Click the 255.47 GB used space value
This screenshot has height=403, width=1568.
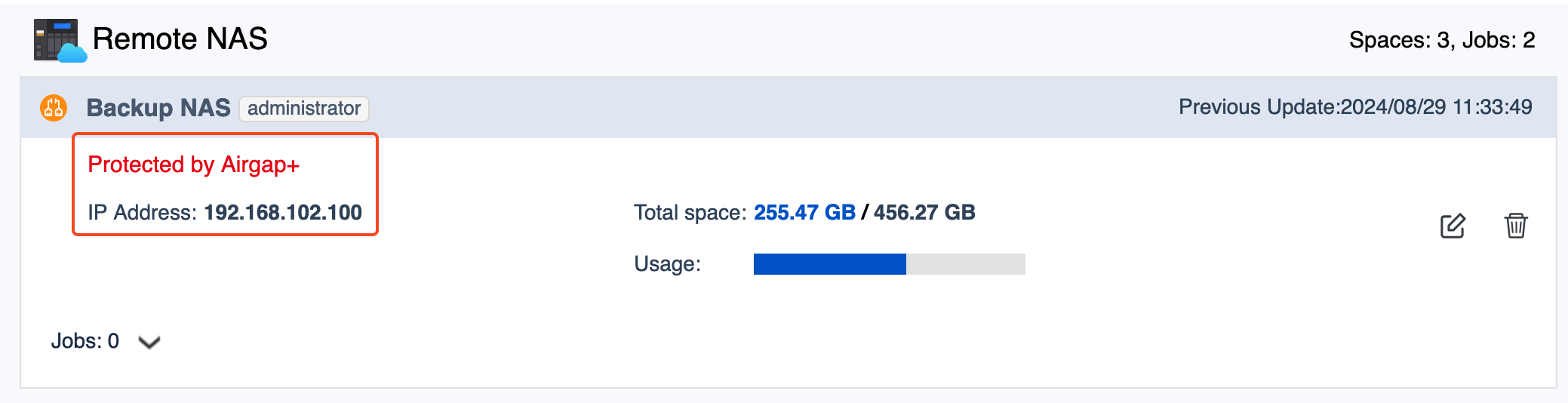tap(804, 213)
